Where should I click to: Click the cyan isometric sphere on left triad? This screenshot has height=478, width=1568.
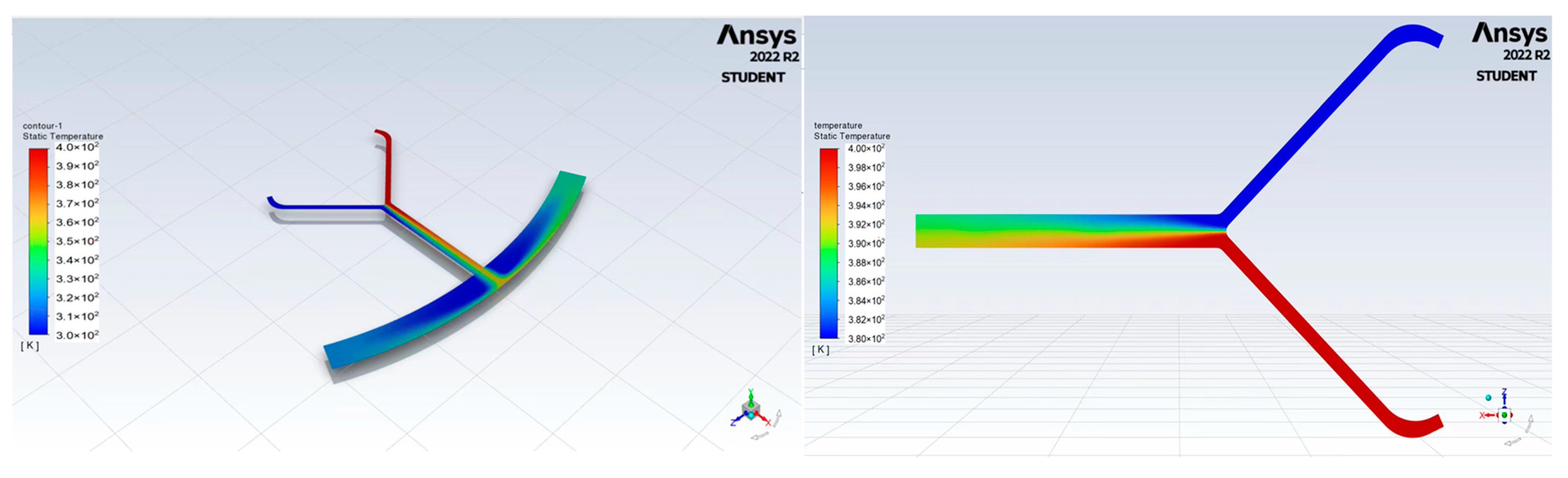click(751, 415)
